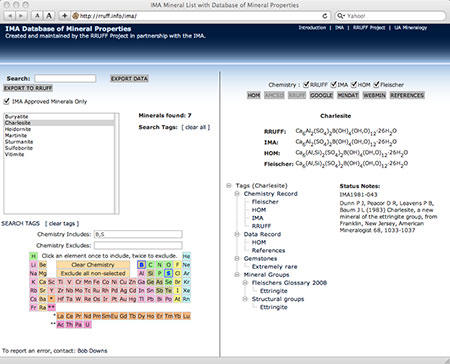Screen dimensions: 450x364
Task: Uncheck the Fleischer chemistry checkbox
Action: (x=376, y=84)
